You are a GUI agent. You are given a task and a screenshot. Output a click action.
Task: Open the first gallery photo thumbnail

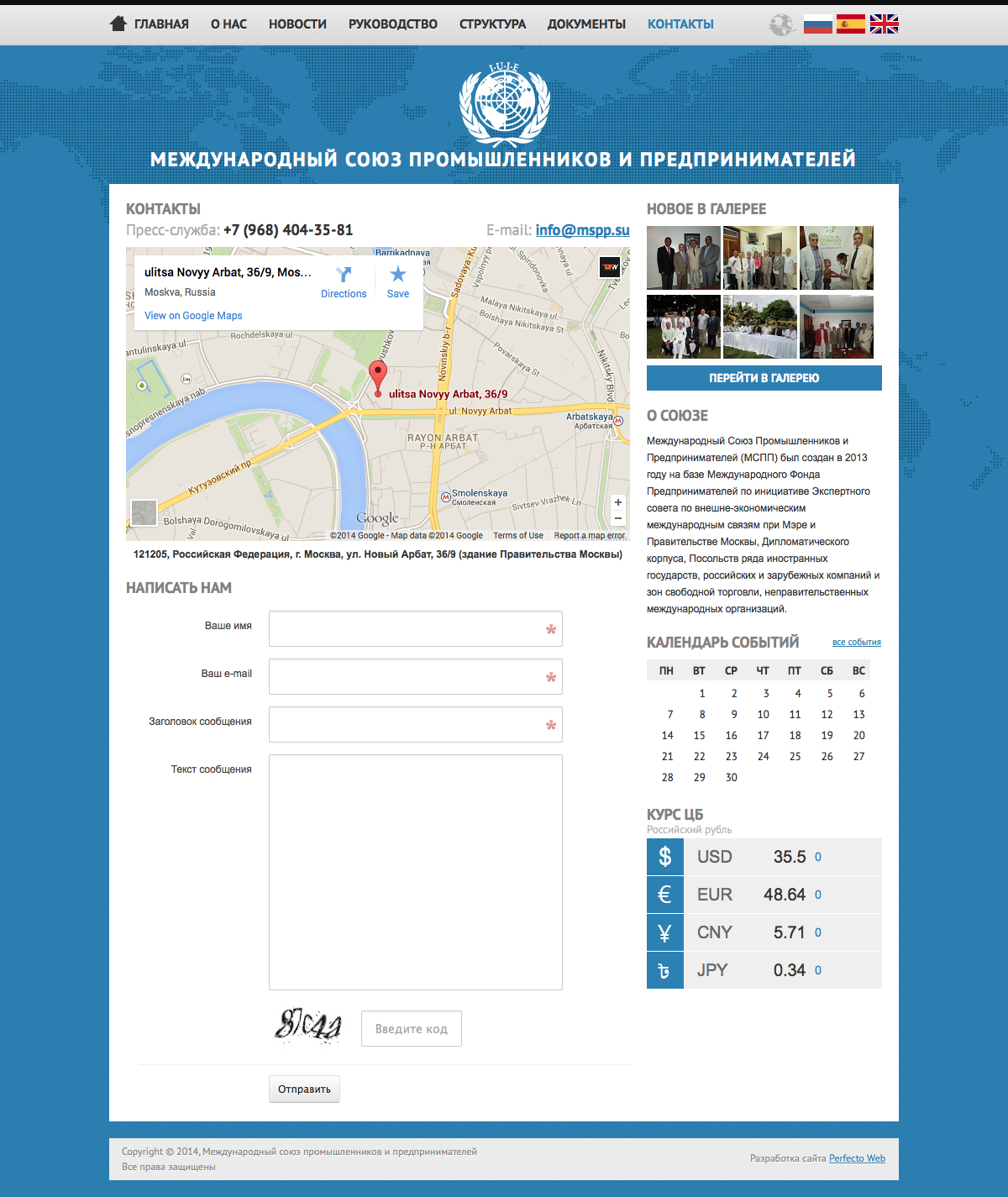(683, 258)
